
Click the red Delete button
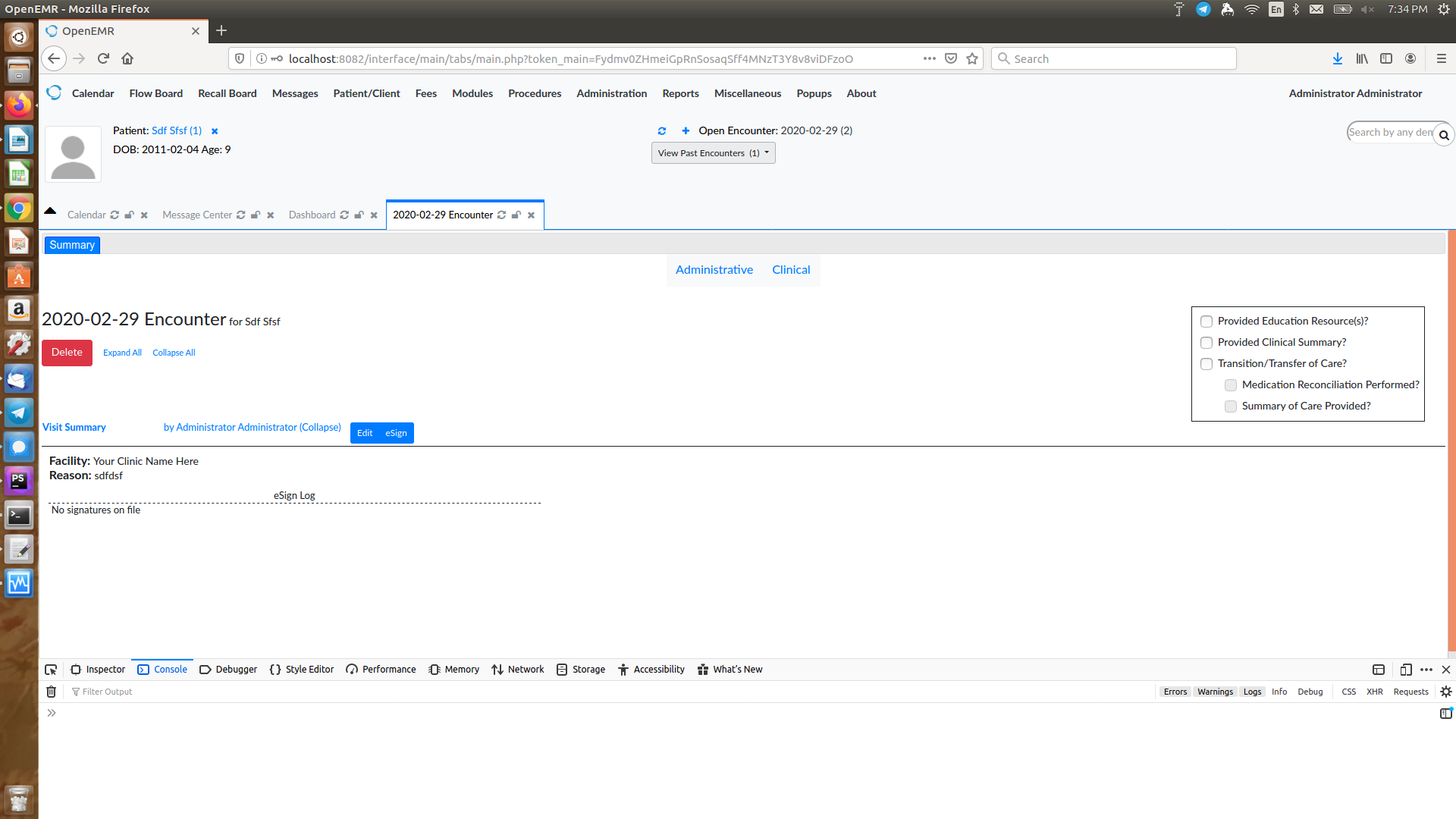[67, 352]
